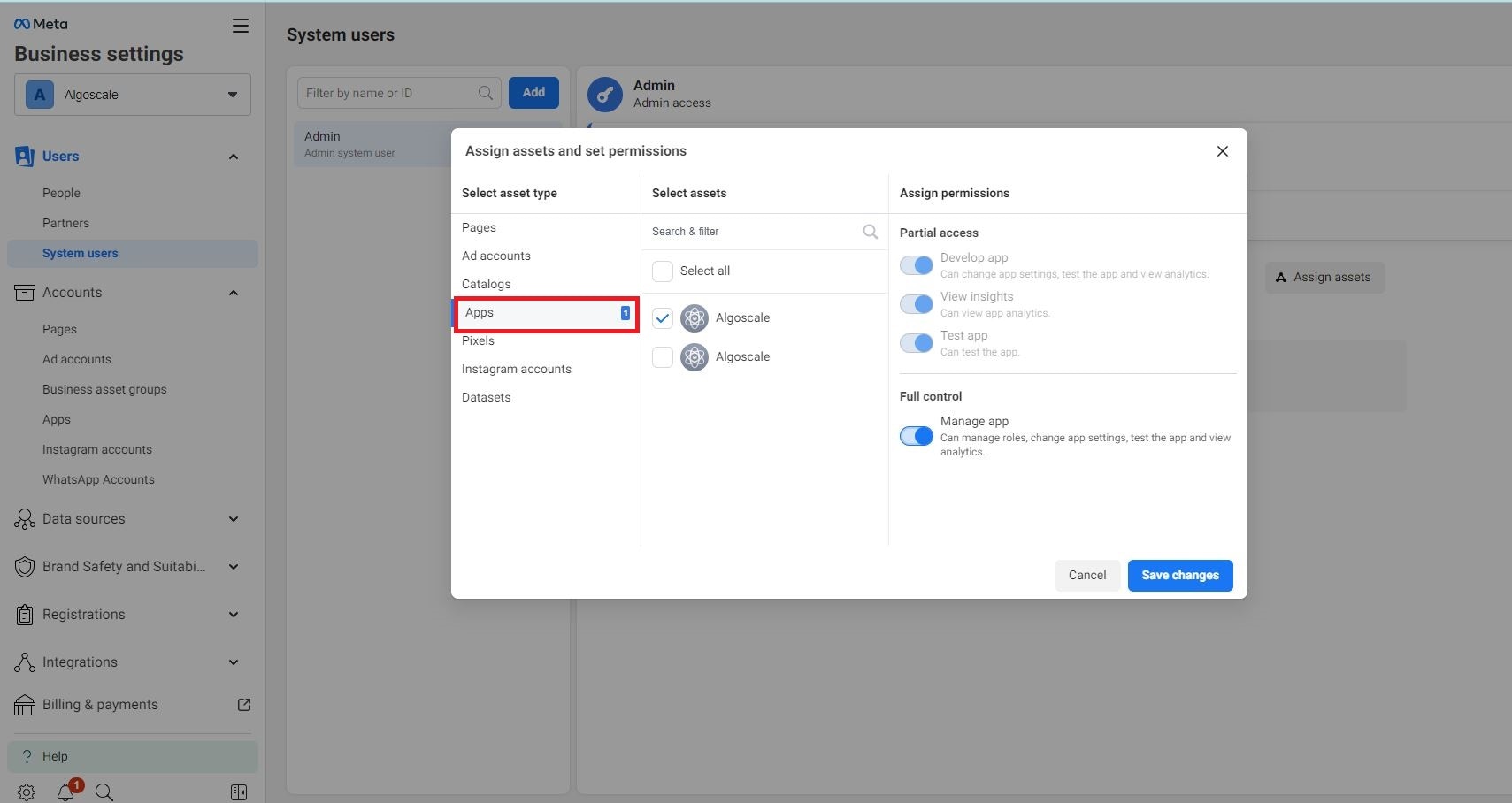Select Catalogs asset type
This screenshot has width=1512, height=803.
pos(546,284)
